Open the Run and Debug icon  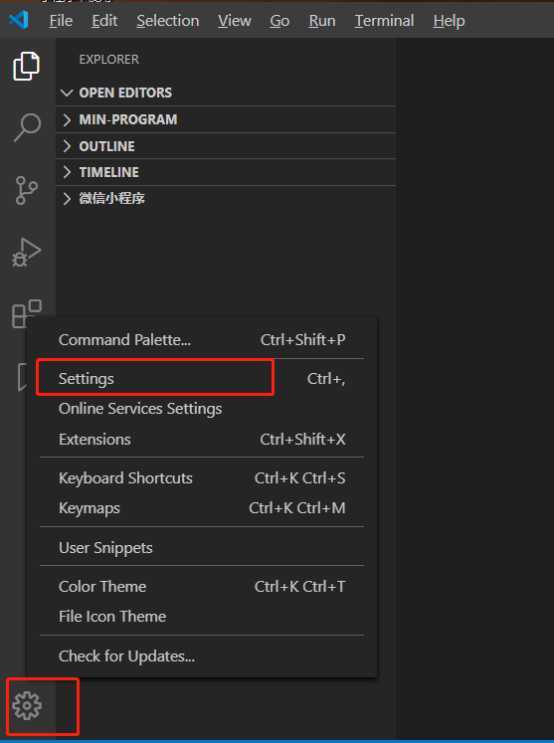pos(26,253)
